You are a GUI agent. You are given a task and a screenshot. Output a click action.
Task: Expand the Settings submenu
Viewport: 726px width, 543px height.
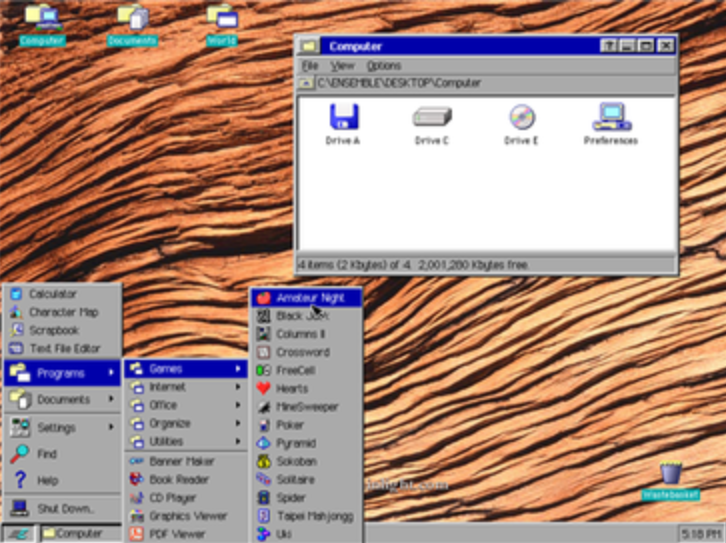pyautogui.click(x=63, y=427)
